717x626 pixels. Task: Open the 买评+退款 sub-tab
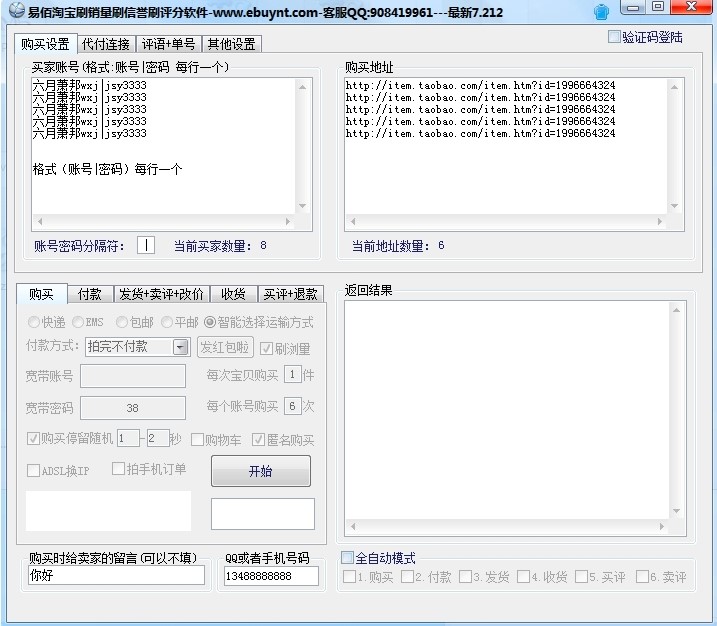pyautogui.click(x=291, y=294)
